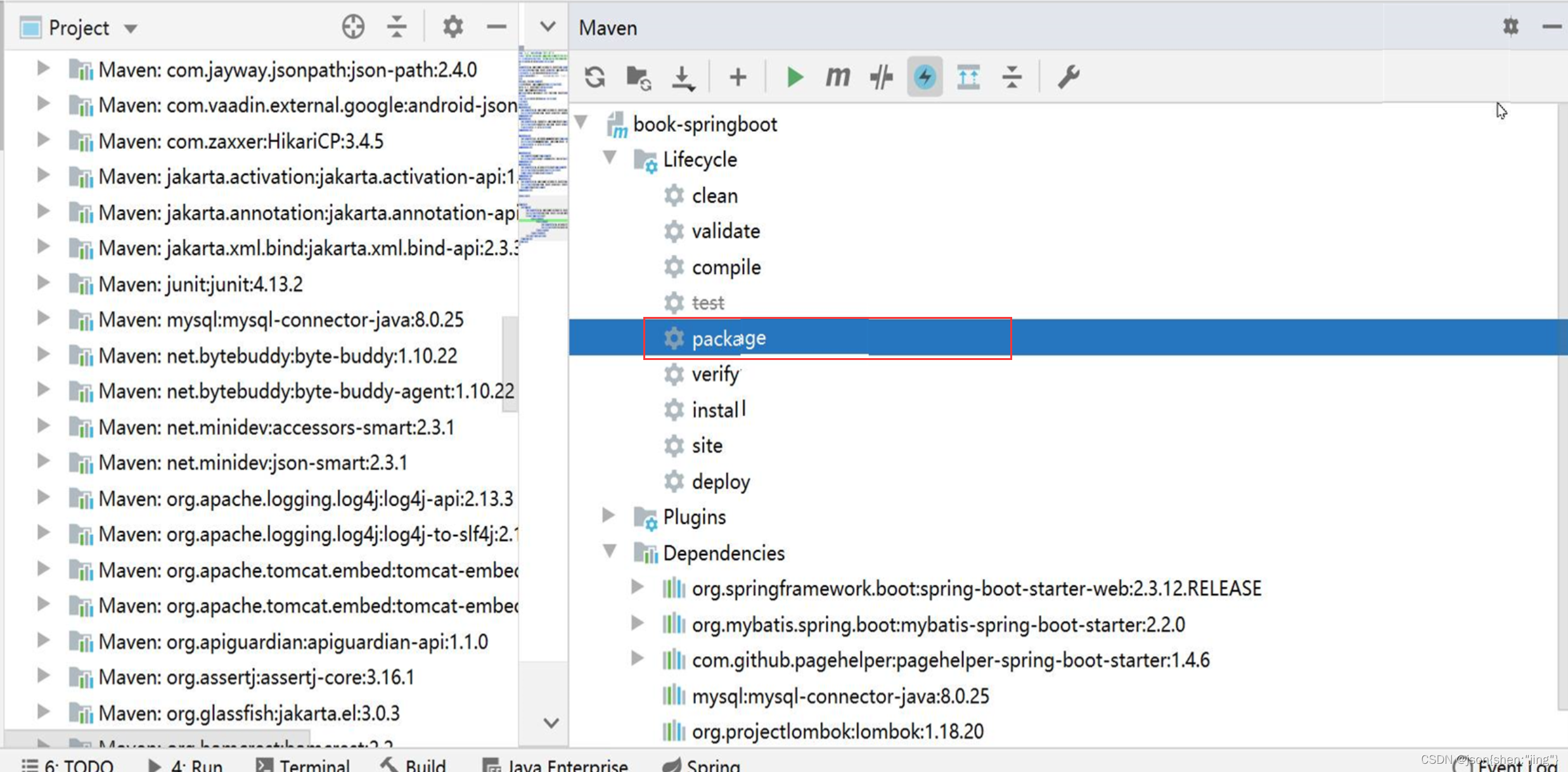Open Maven settings with the wrench icon

point(1069,77)
